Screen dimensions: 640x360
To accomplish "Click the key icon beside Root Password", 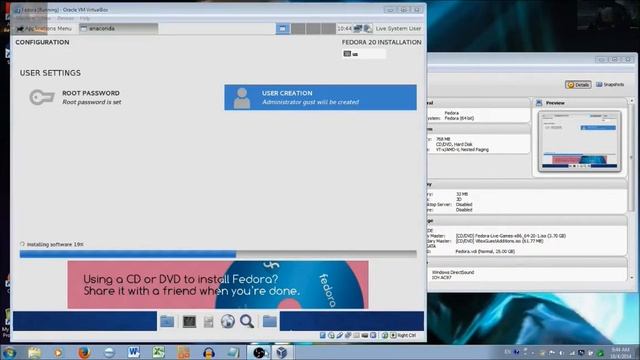I will (42, 97).
